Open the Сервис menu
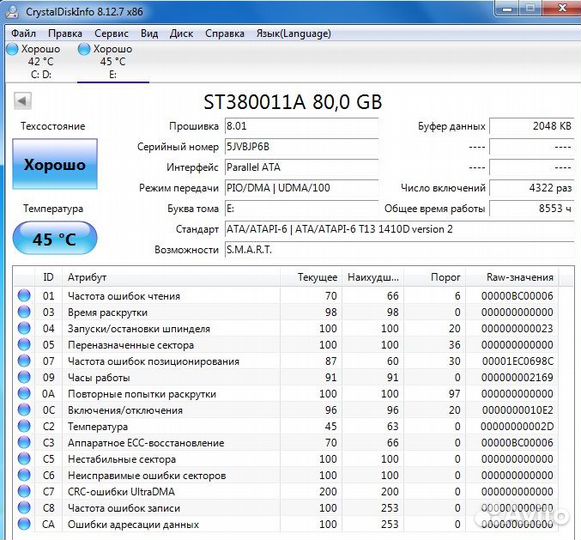The height and width of the screenshot is (540, 581). coord(111,33)
